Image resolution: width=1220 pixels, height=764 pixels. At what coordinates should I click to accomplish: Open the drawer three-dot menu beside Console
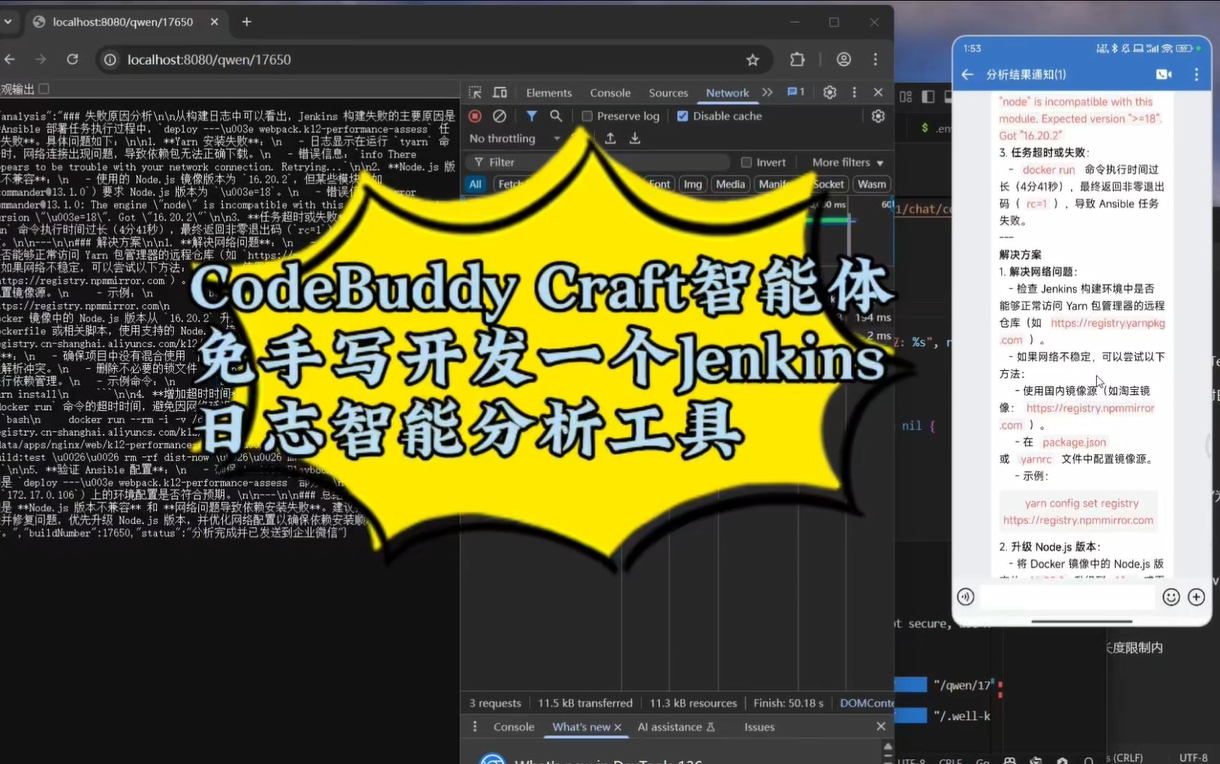click(x=475, y=727)
